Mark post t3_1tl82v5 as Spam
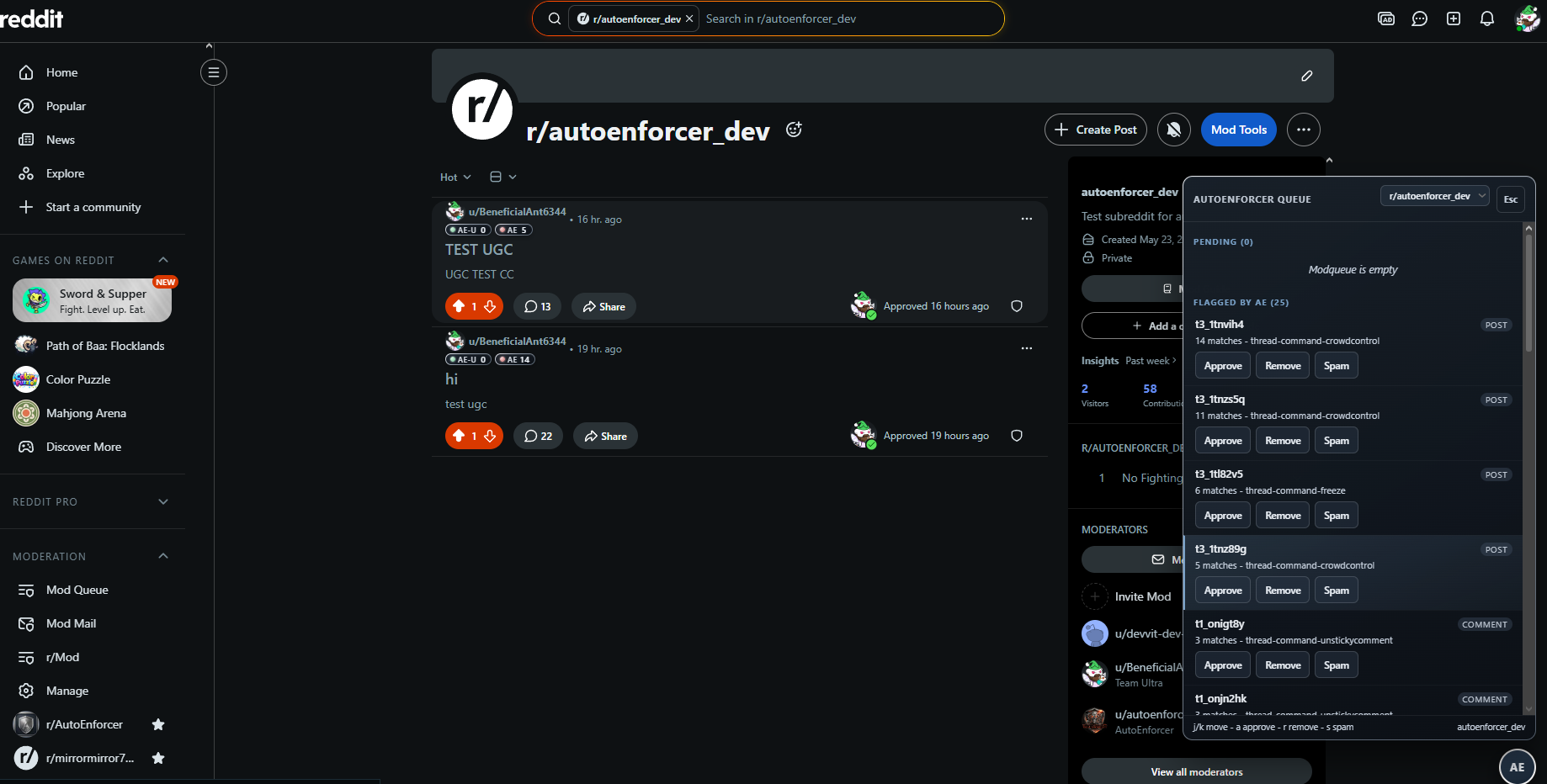Screen dimensions: 1547x784 (1337, 516)
